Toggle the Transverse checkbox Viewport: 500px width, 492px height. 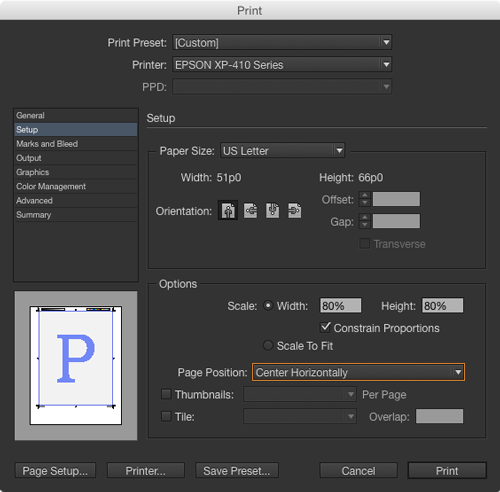click(x=364, y=244)
